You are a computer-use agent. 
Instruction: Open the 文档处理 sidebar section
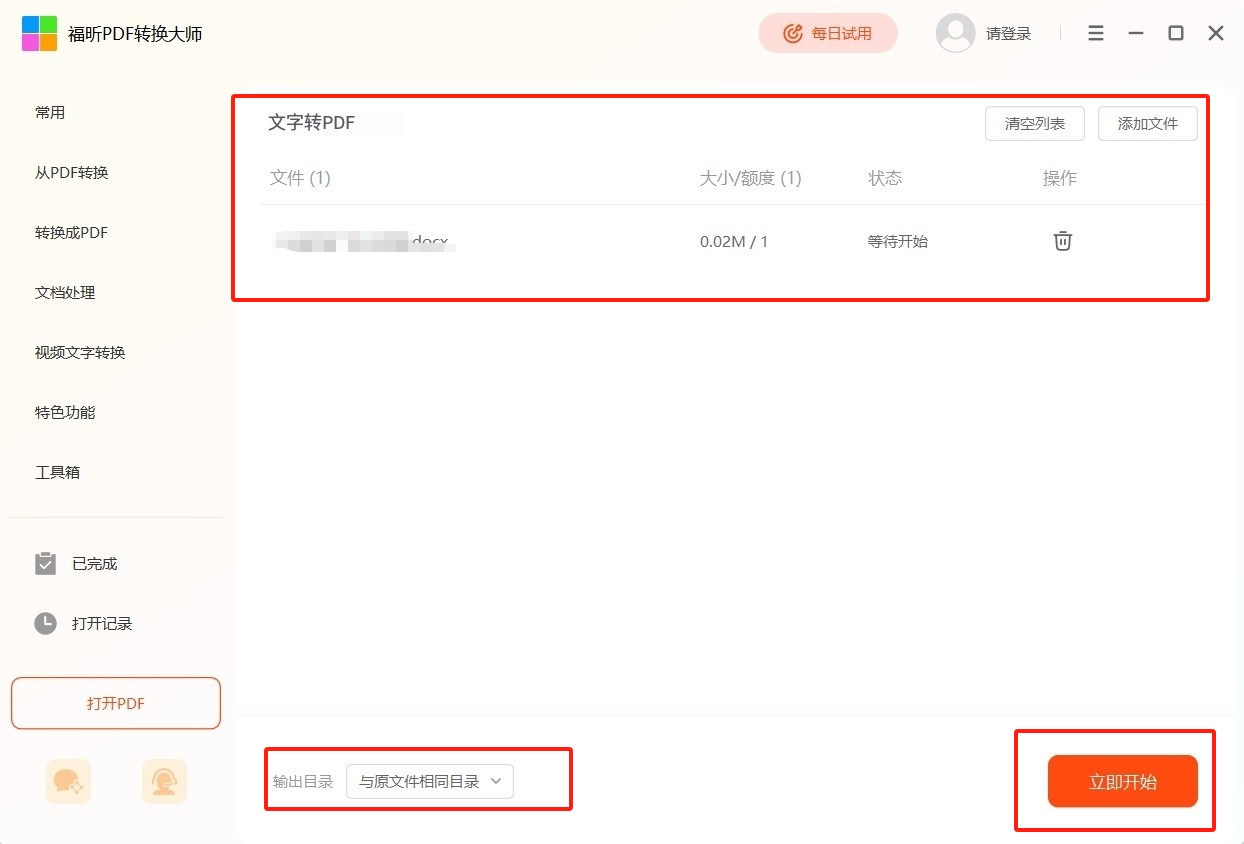pos(65,293)
